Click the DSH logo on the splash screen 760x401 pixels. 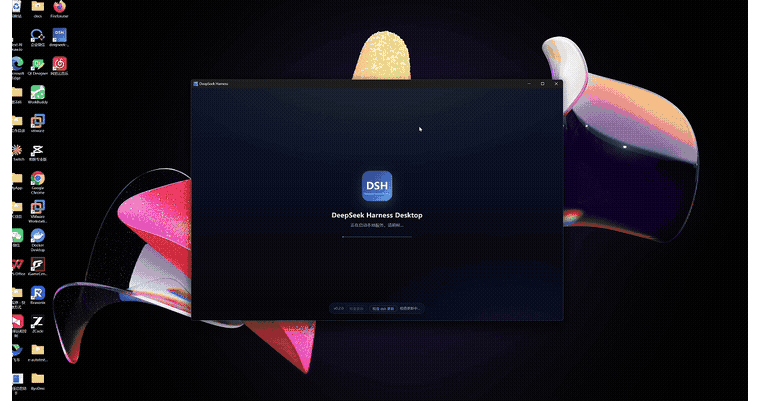tap(377, 186)
